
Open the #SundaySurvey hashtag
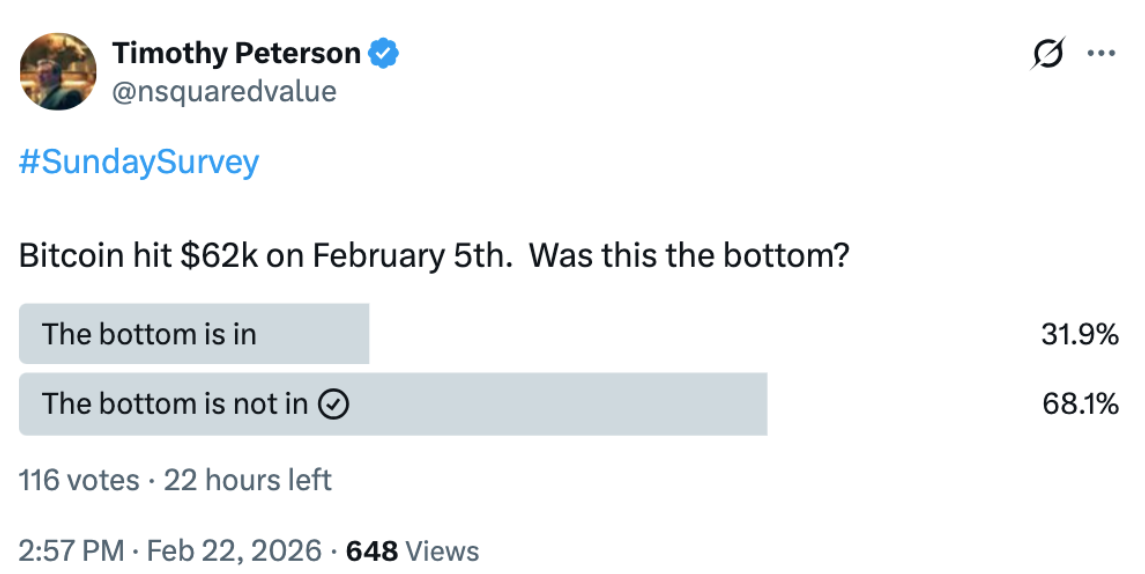(139, 162)
